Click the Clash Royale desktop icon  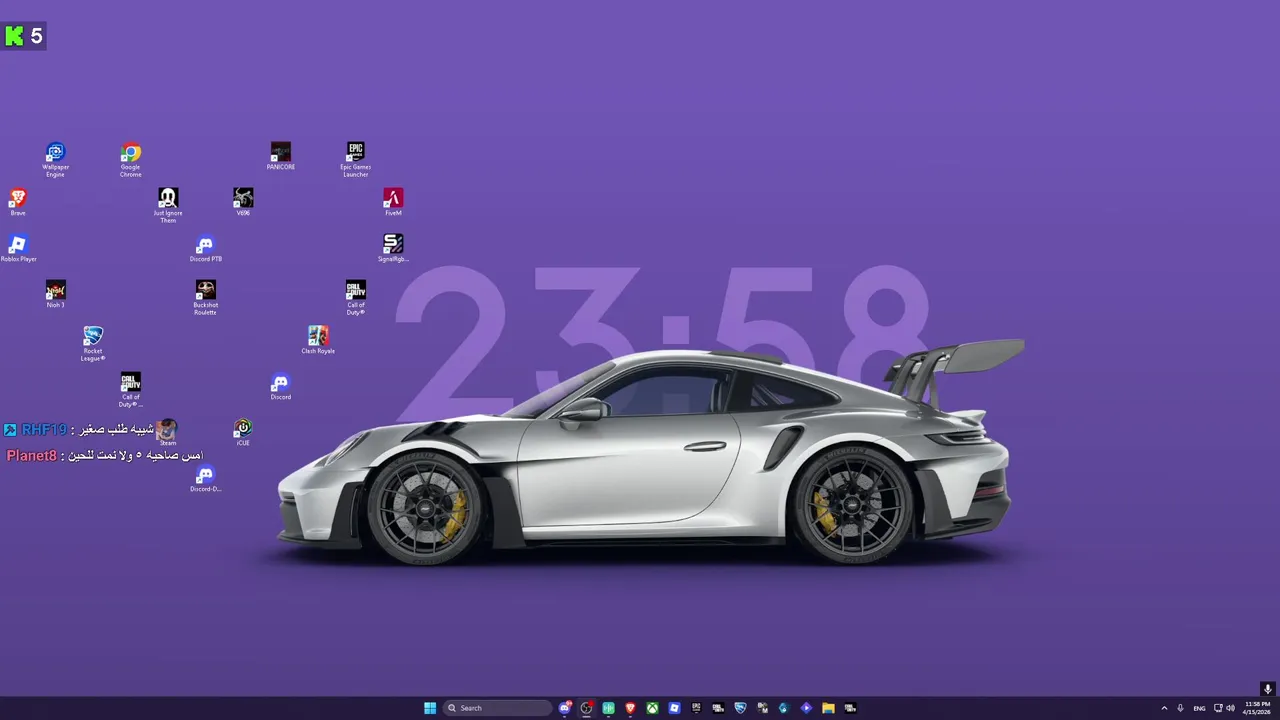coord(318,340)
